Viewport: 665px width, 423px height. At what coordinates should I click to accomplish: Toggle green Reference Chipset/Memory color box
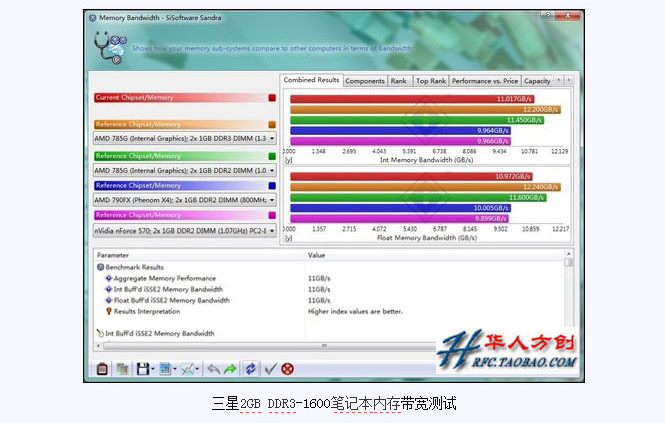pos(272,156)
